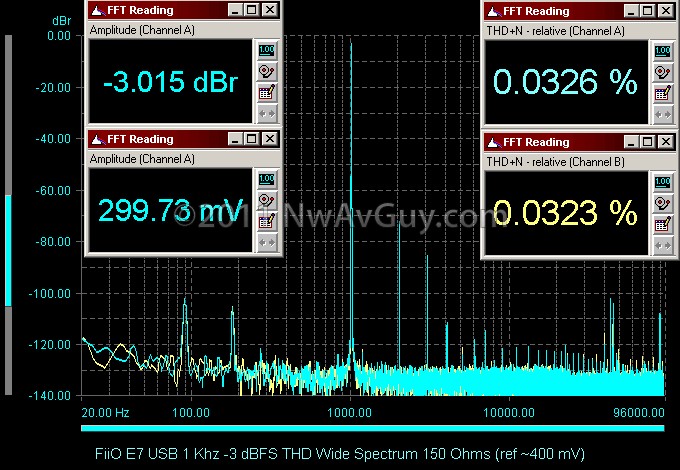
Task: Click the 1.00 precision icon in 0.0326 % window
Action: coord(663,52)
